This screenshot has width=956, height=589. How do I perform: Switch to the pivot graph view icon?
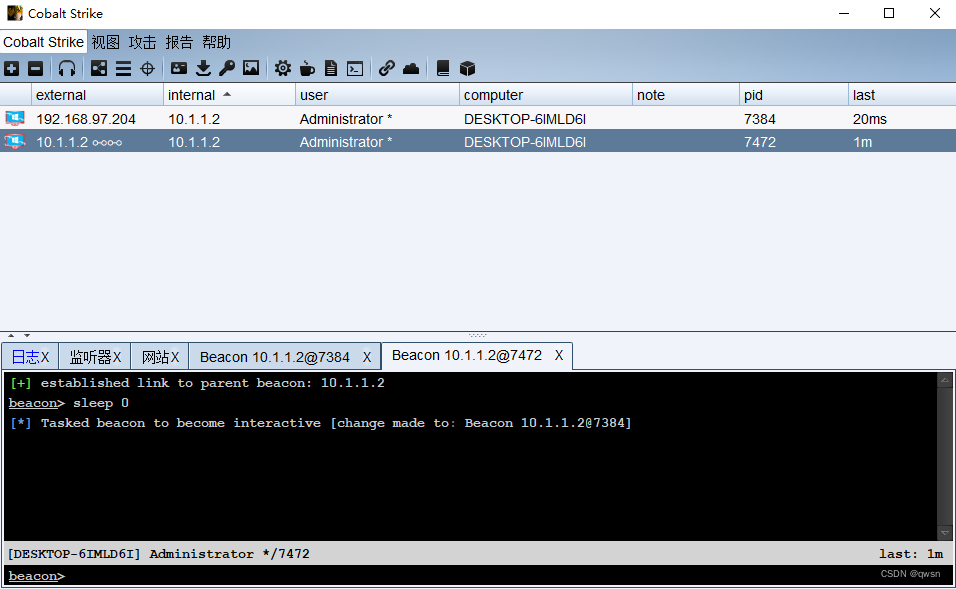pos(99,68)
